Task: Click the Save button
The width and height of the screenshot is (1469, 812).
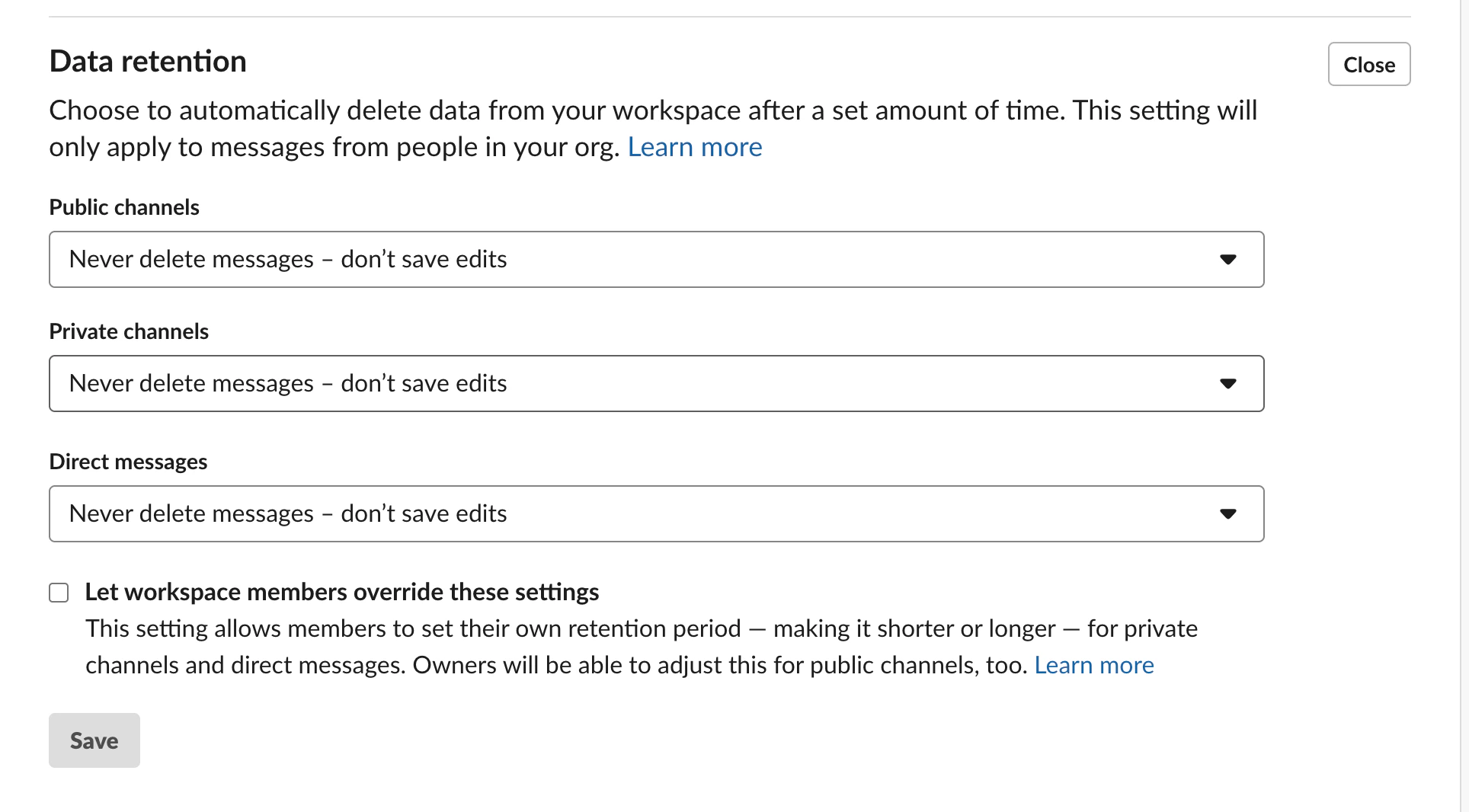Action: (94, 740)
